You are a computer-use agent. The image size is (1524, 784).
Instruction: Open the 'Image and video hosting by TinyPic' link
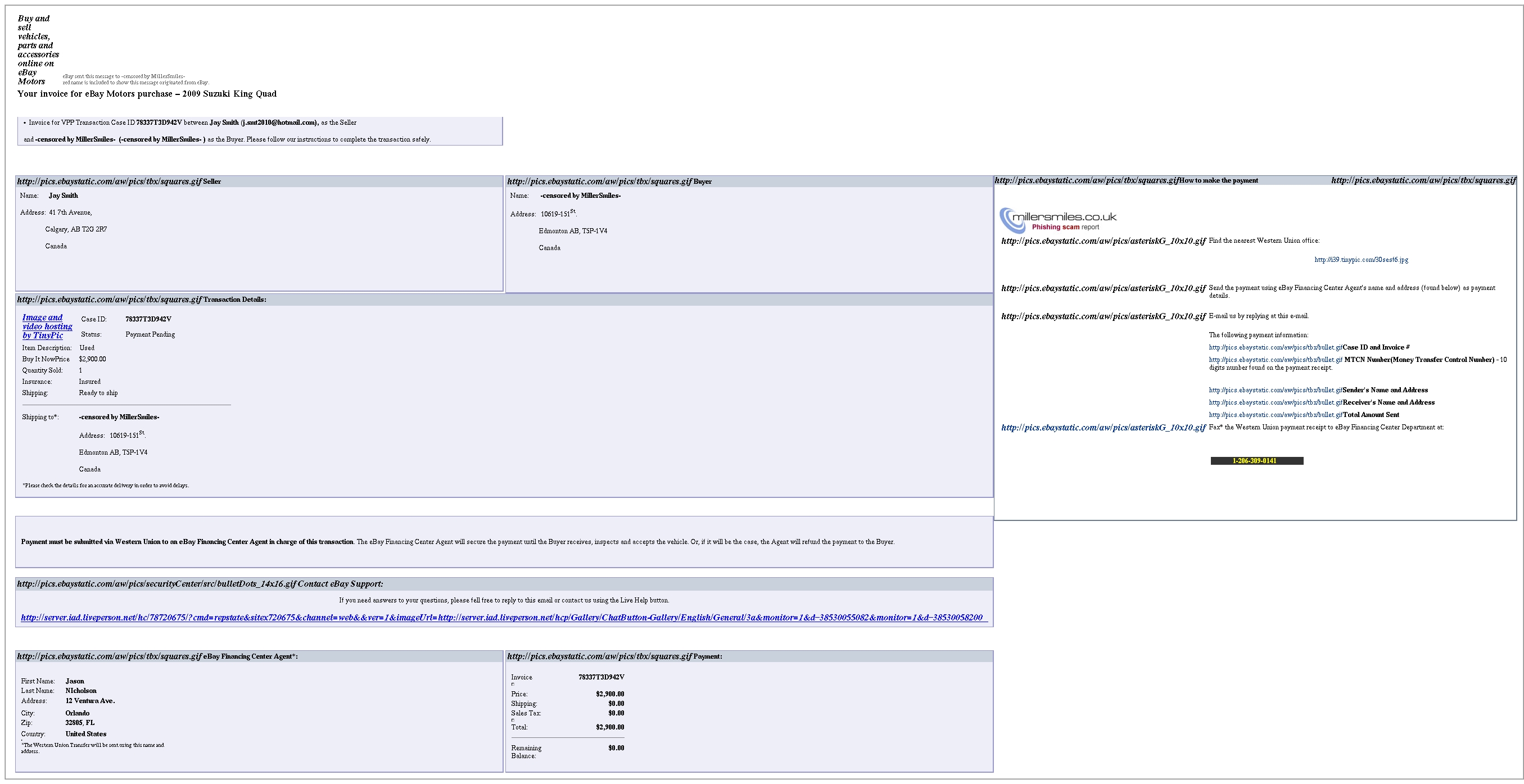(x=47, y=327)
